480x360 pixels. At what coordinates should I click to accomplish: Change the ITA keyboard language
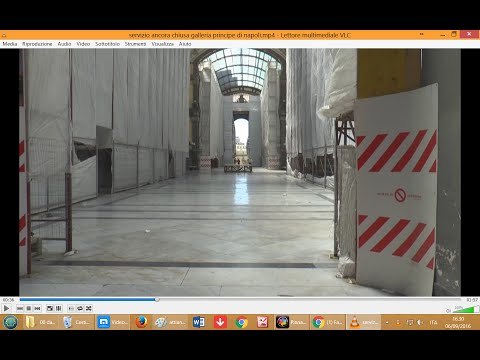tap(433, 322)
